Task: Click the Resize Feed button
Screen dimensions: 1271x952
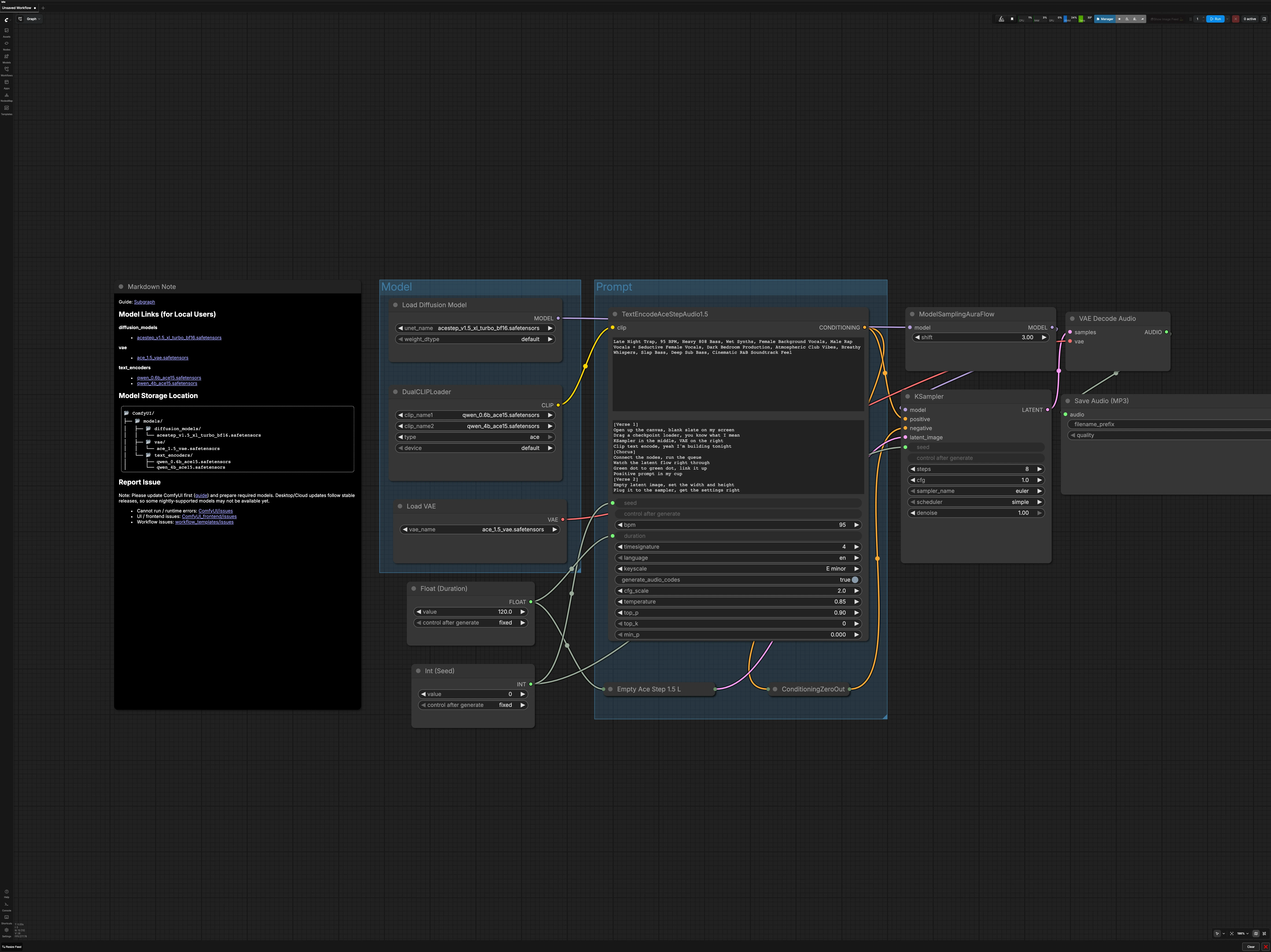Action: [12, 947]
